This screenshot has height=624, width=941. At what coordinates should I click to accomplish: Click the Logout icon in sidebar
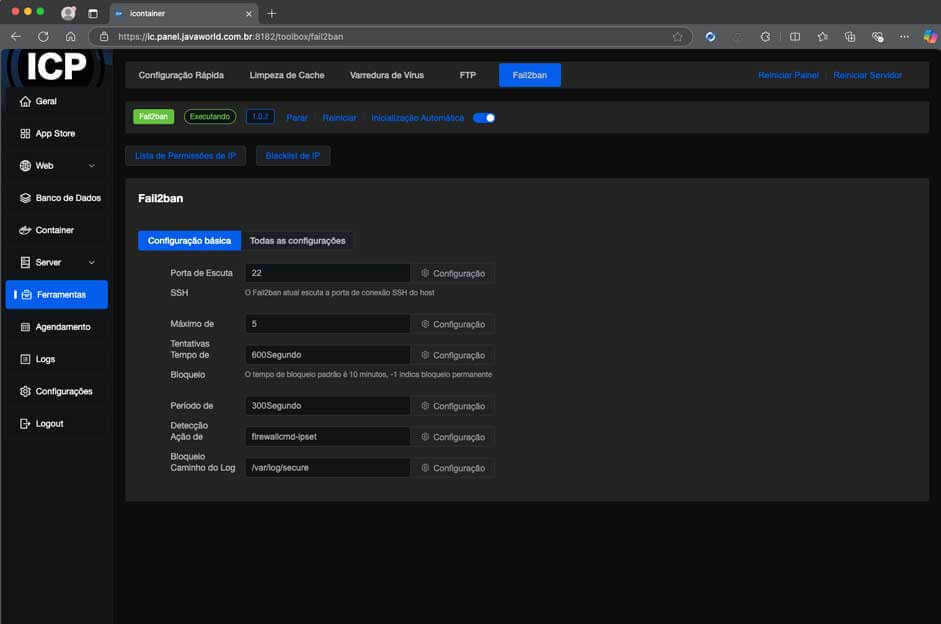pyautogui.click(x=25, y=424)
